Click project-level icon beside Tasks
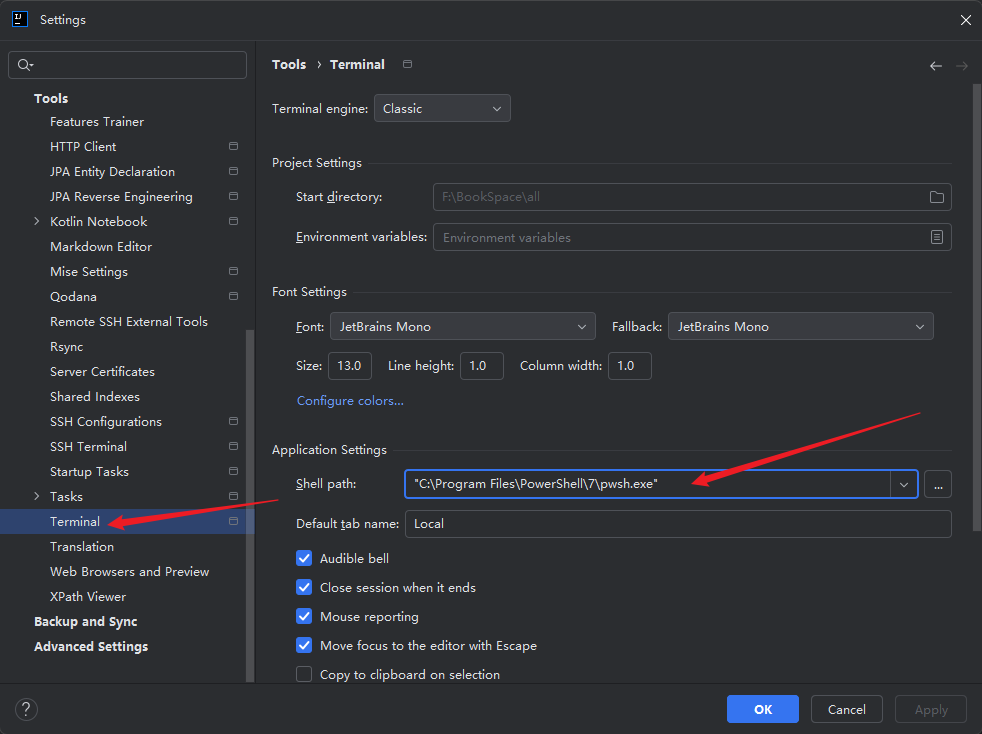 click(x=234, y=496)
